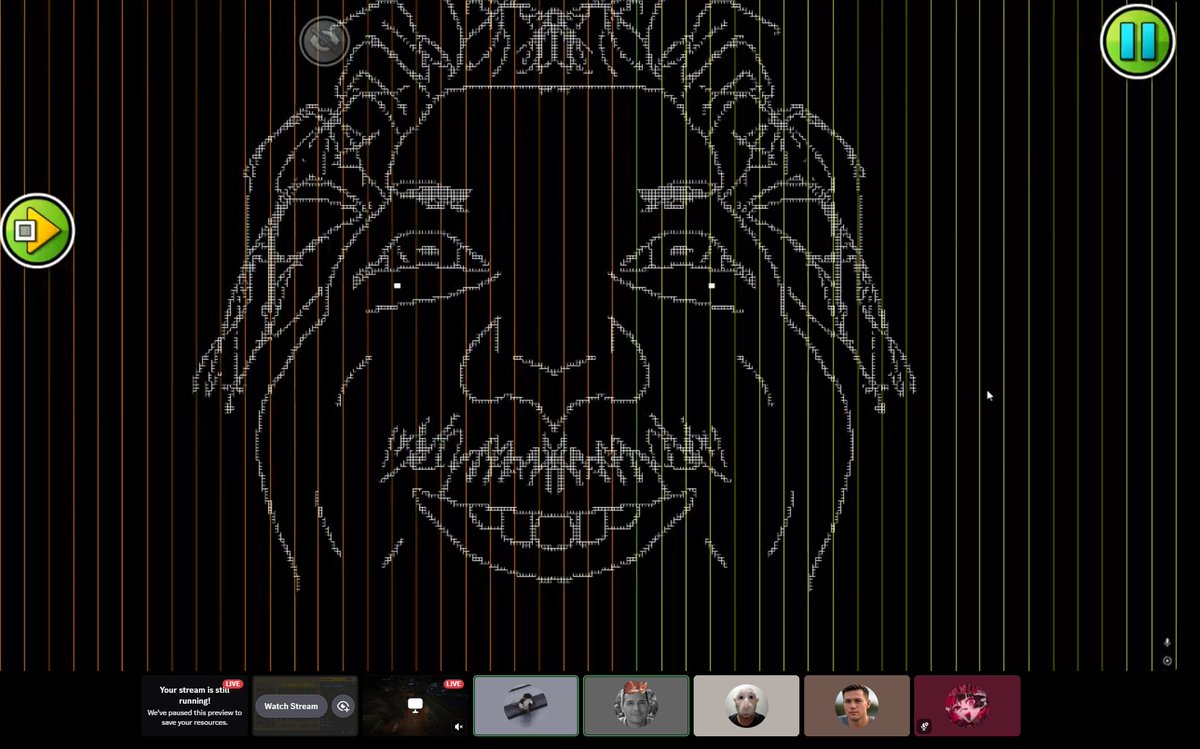Click the monitor icon on the live screen-share thumbnail

click(414, 707)
